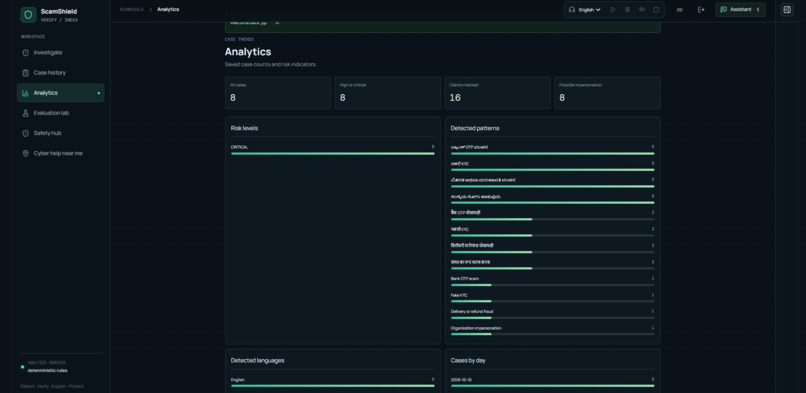Image resolution: width=806 pixels, height=393 pixels.
Task: Open the Investigate page
Action: pos(61,52)
